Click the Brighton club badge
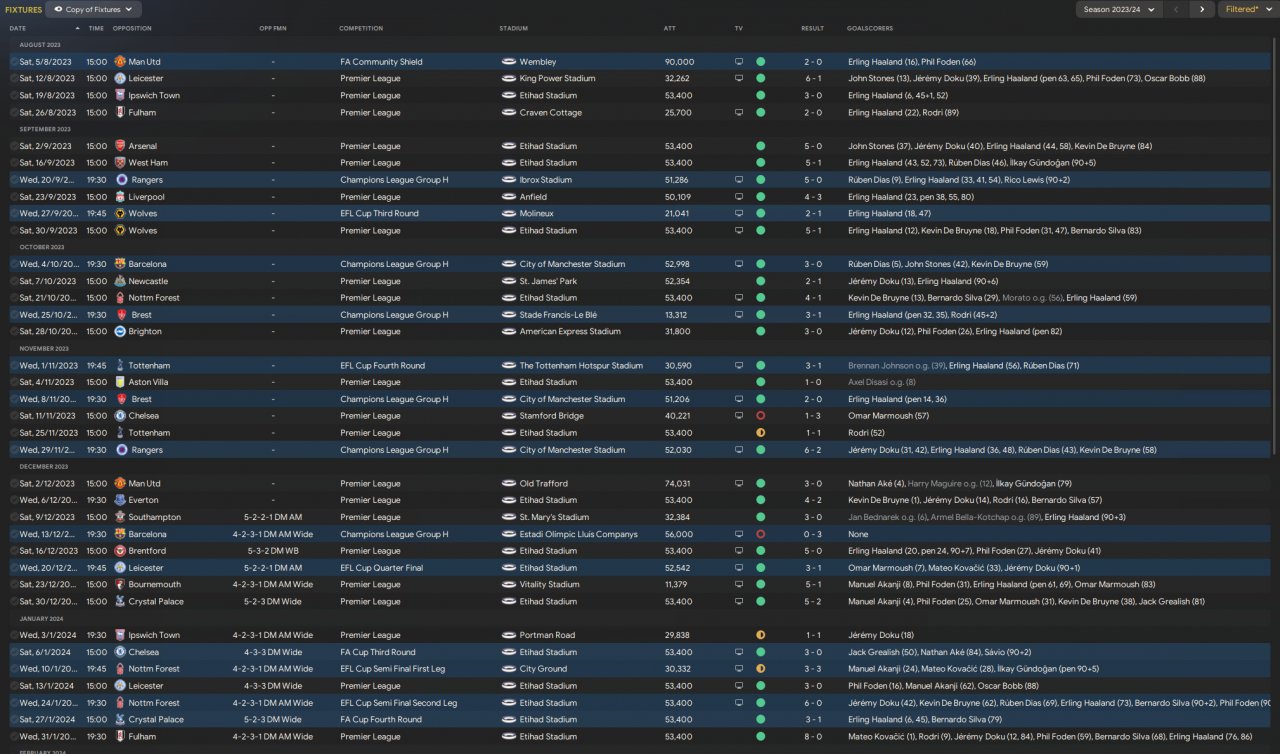The height and width of the screenshot is (754, 1280). point(120,331)
